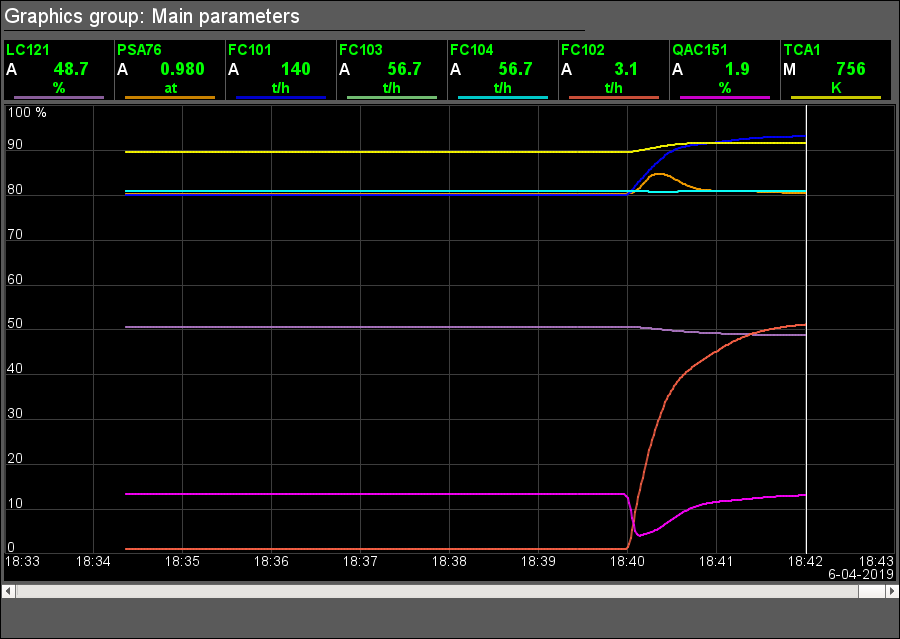Click the red color bar under FC102
The width and height of the screenshot is (900, 639).
pos(614,98)
